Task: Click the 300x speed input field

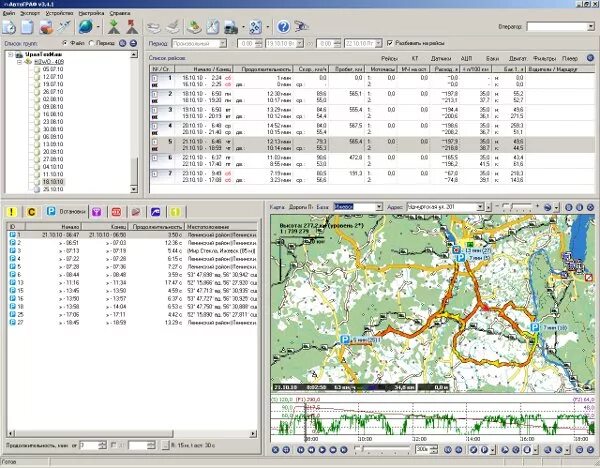Action: coord(423,449)
